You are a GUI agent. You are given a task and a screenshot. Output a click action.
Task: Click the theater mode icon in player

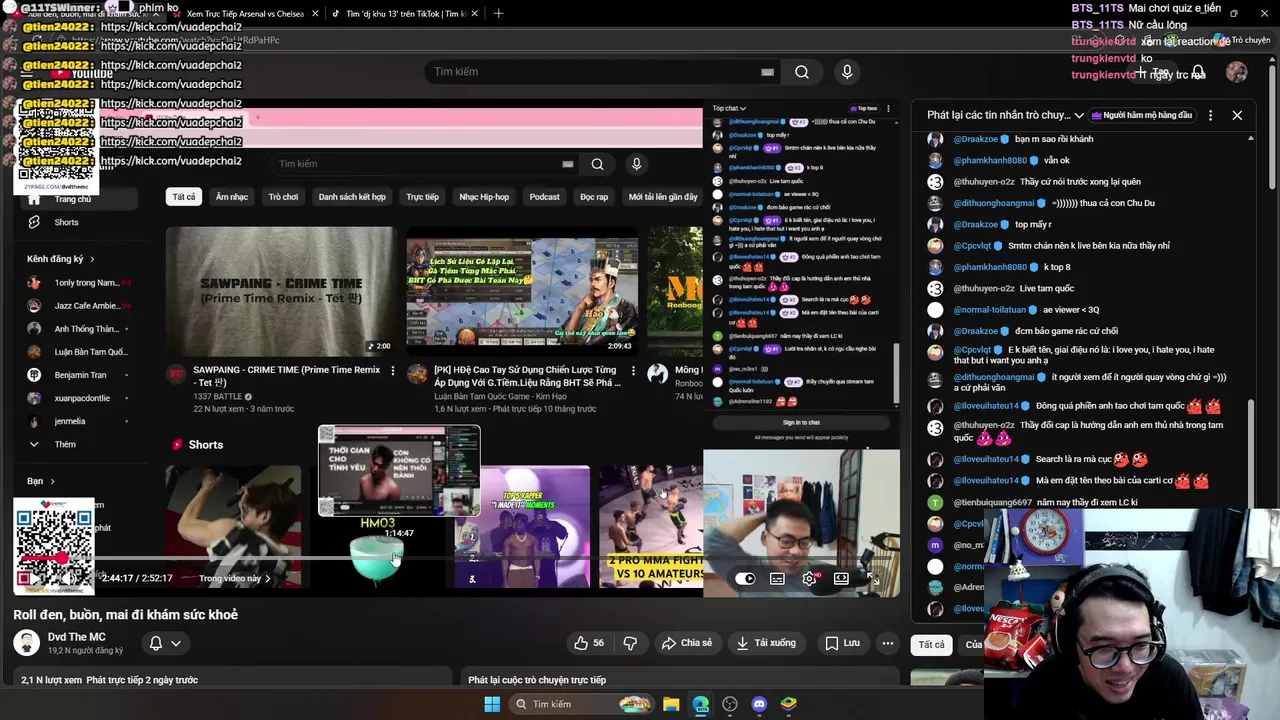[x=841, y=578]
